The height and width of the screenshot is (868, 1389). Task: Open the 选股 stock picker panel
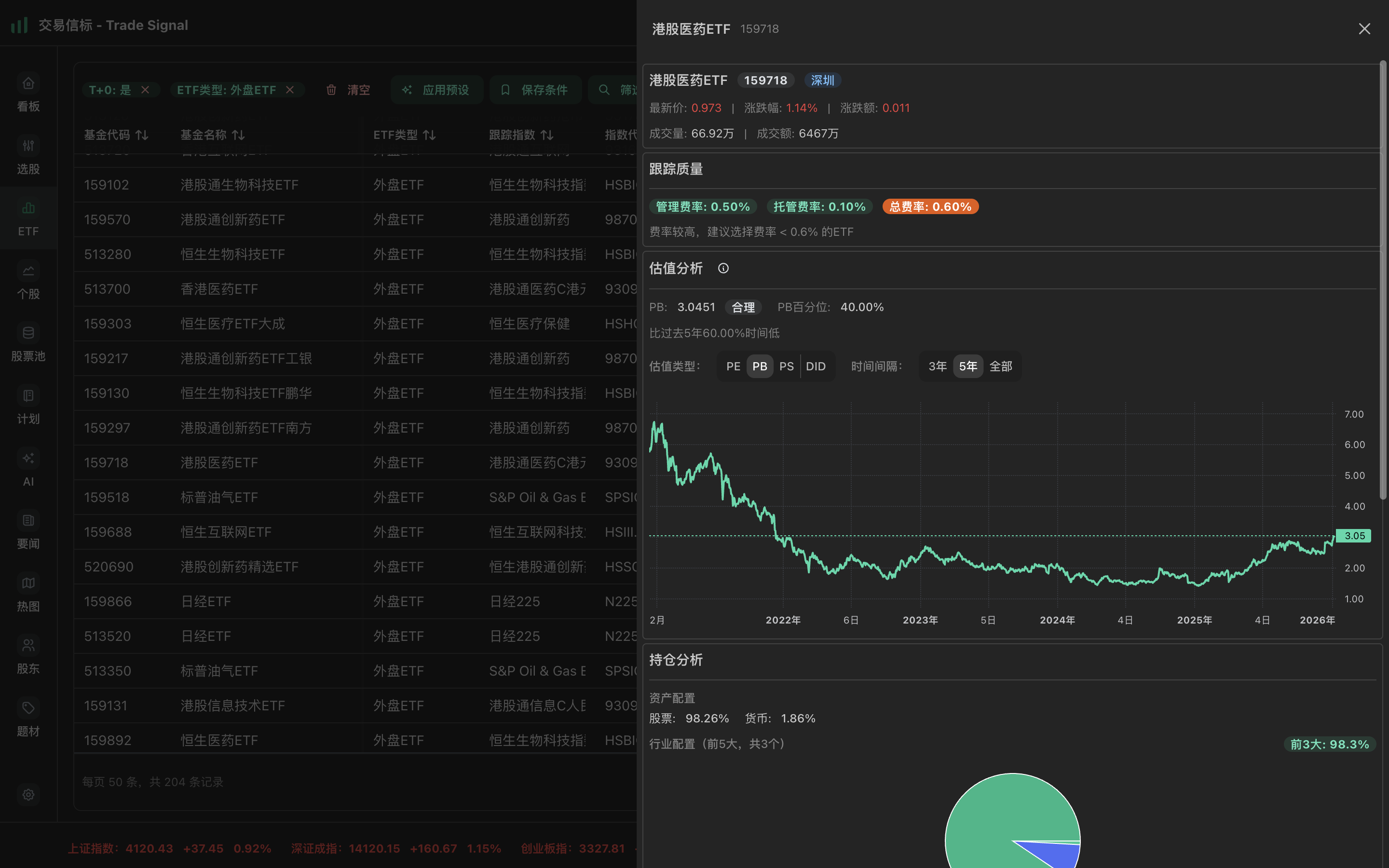click(28, 156)
